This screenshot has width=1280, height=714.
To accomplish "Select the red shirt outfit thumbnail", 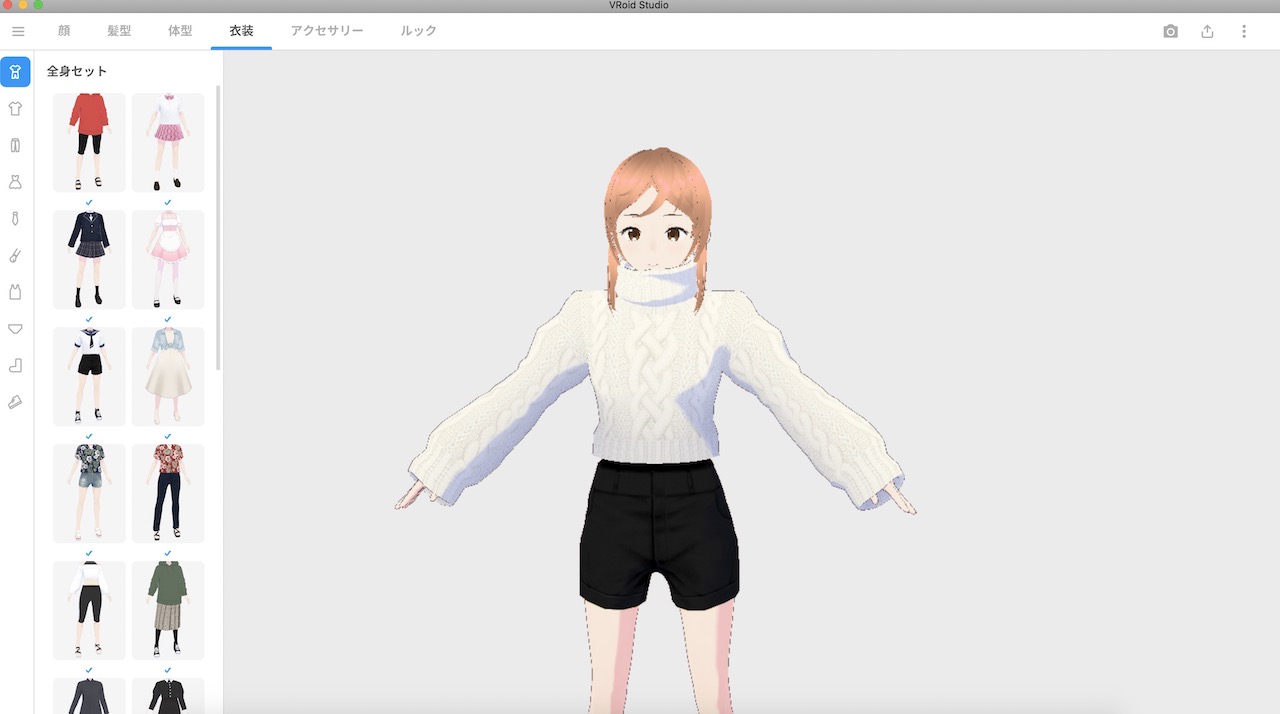I will coord(88,141).
